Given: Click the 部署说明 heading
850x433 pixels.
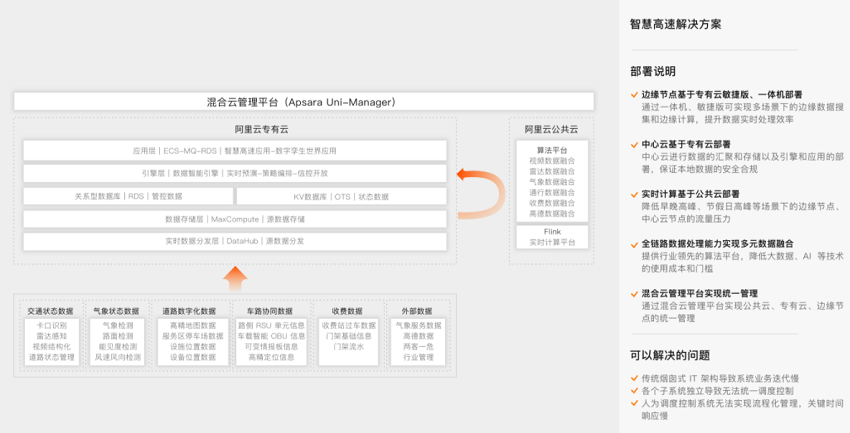Looking at the screenshot, I should pyautogui.click(x=653, y=72).
